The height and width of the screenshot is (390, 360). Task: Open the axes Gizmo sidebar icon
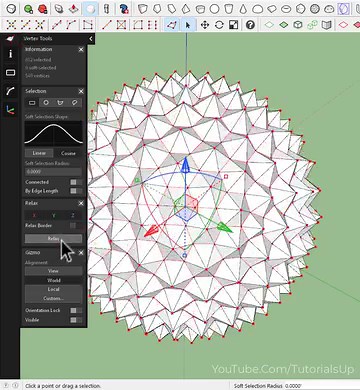pos(11,109)
